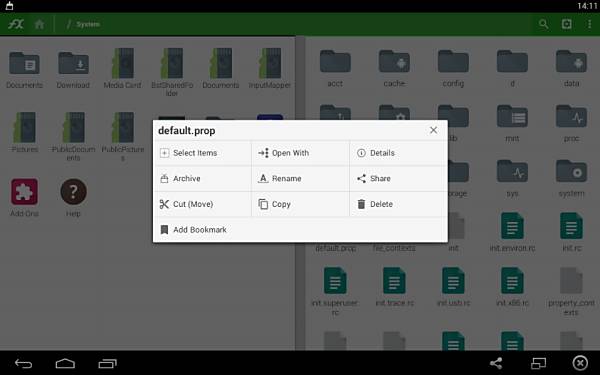
Task: Choose Select Items in default.prop menu
Action: point(202,153)
